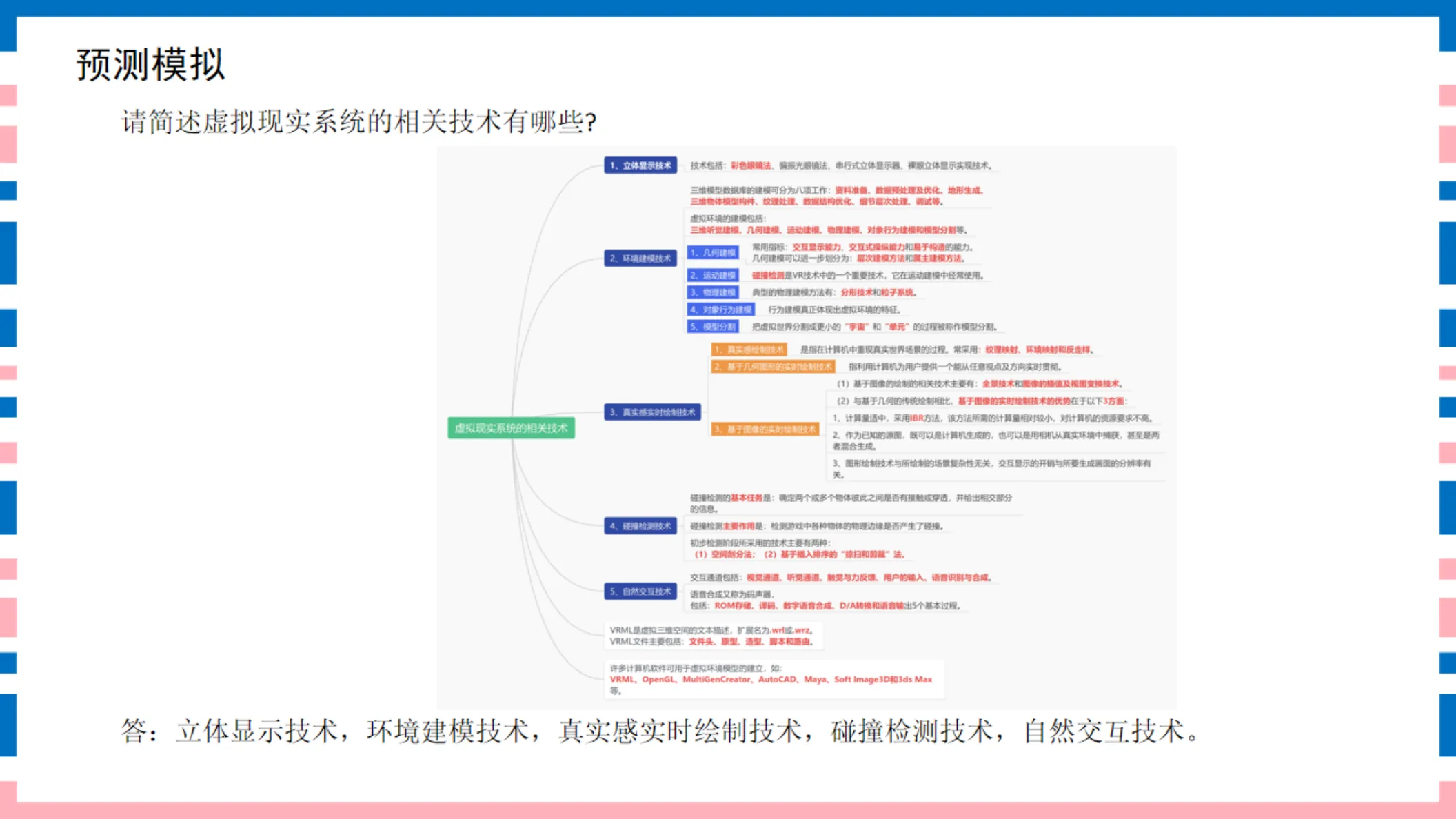Screen dimensions: 1456x819
Task: Click the sub-node 5、模型分割
Action: click(x=713, y=327)
